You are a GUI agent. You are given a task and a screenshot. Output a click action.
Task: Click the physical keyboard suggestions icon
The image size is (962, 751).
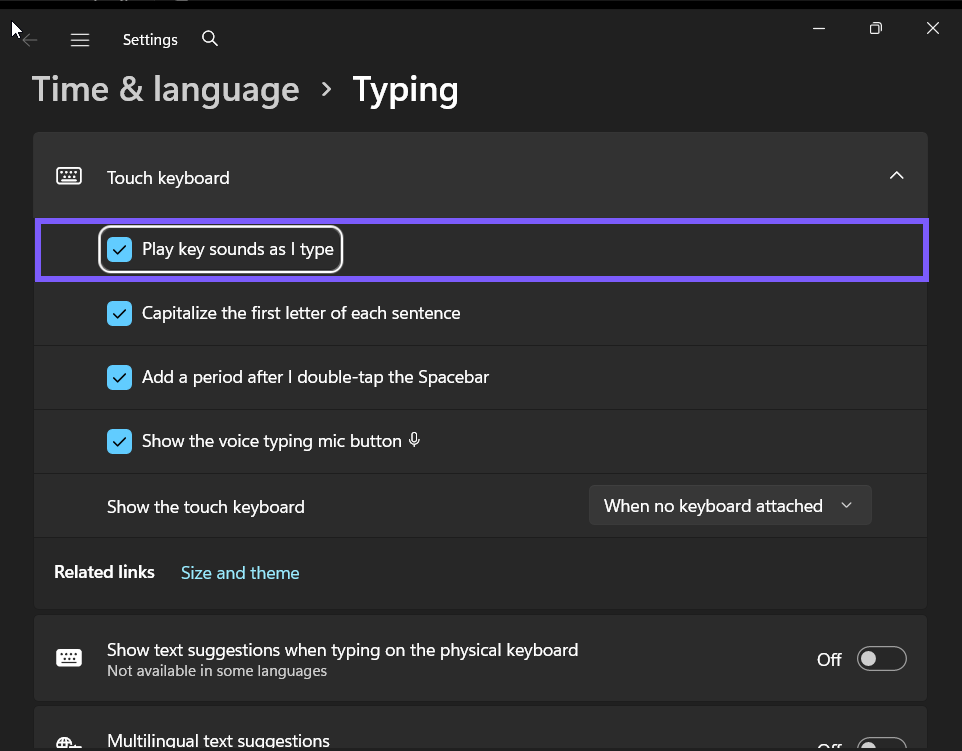coord(69,658)
